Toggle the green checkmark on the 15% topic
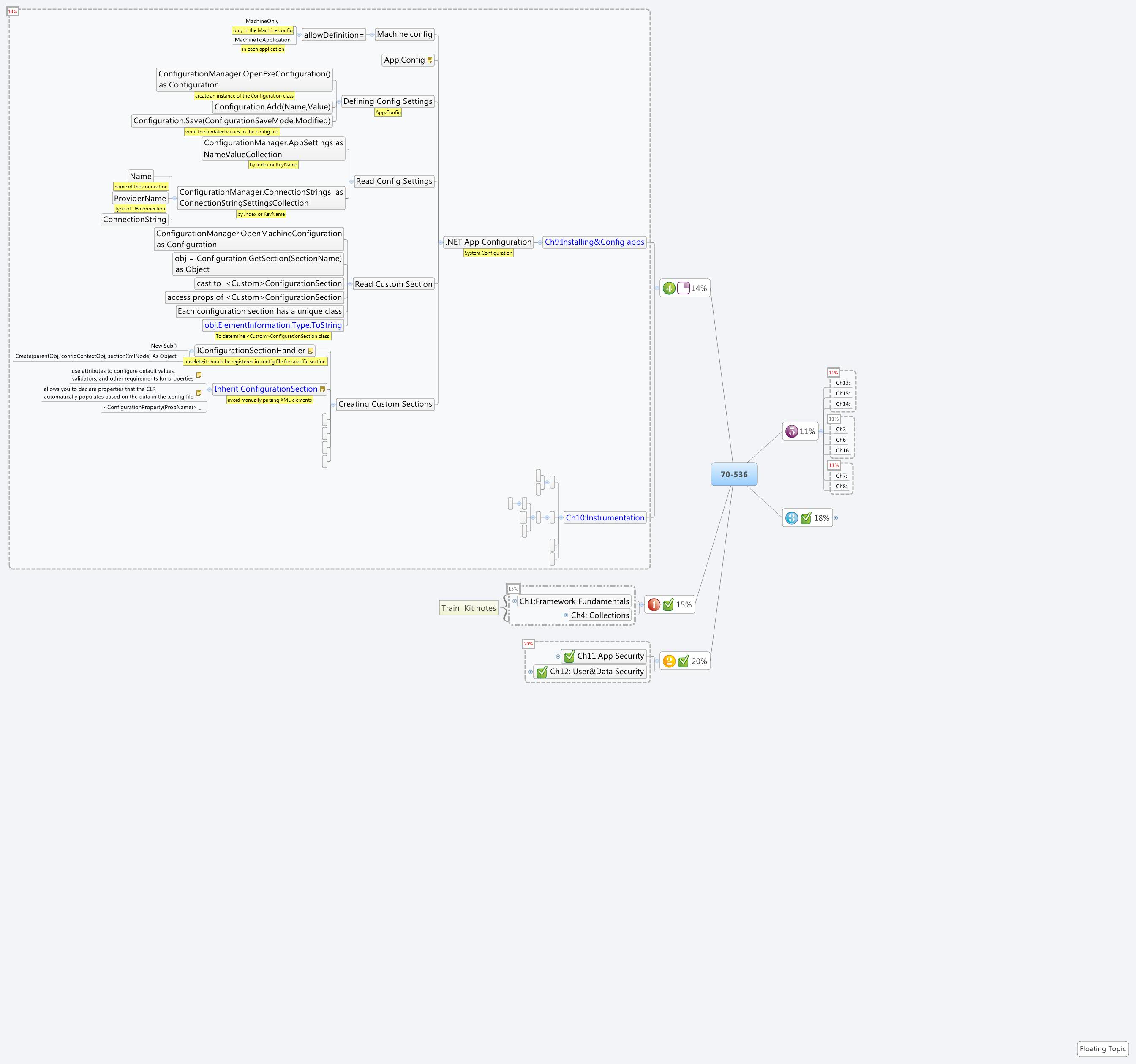The image size is (1136, 1064). [668, 604]
